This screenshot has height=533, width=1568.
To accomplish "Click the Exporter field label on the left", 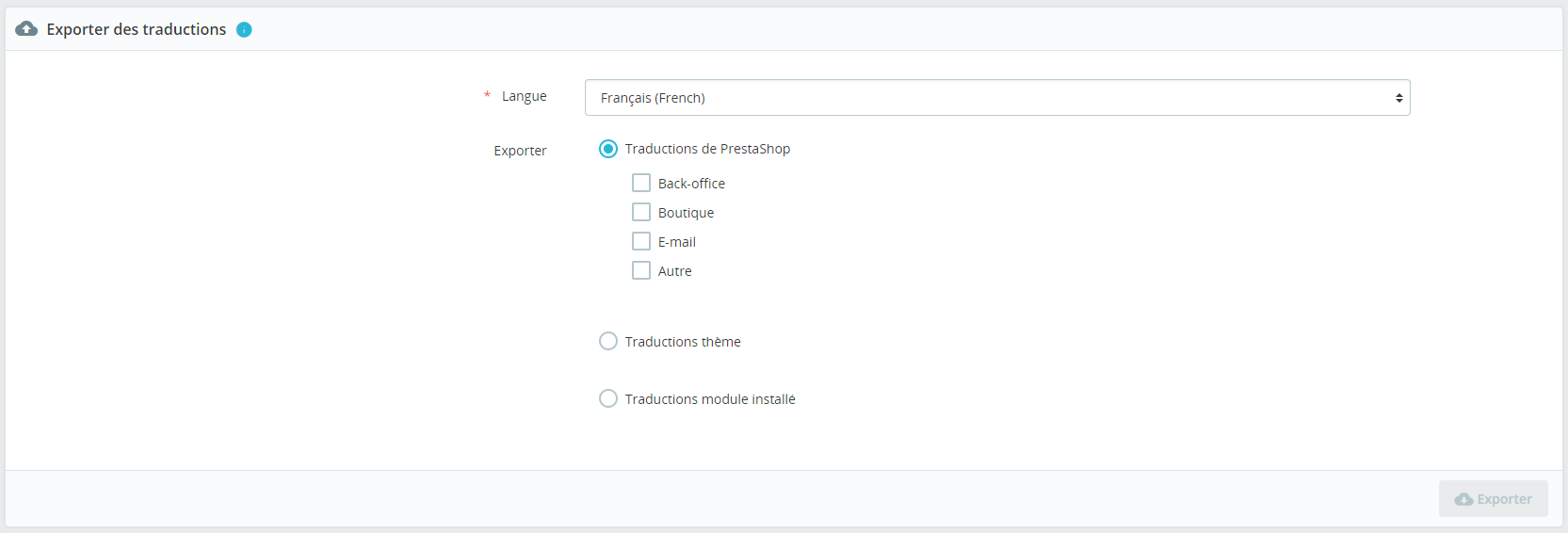I will (x=520, y=151).
